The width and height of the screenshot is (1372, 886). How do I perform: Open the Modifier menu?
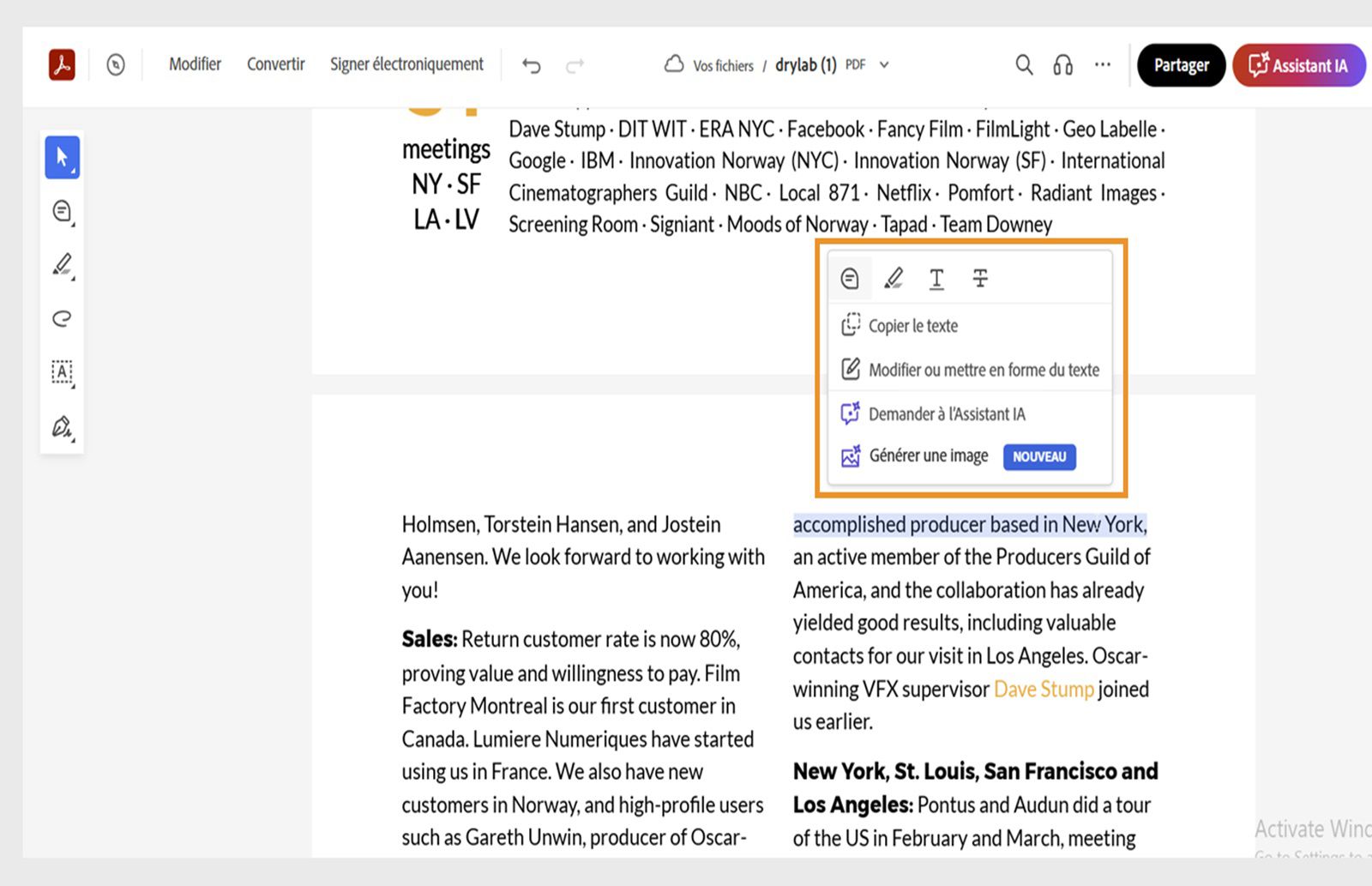coord(195,63)
